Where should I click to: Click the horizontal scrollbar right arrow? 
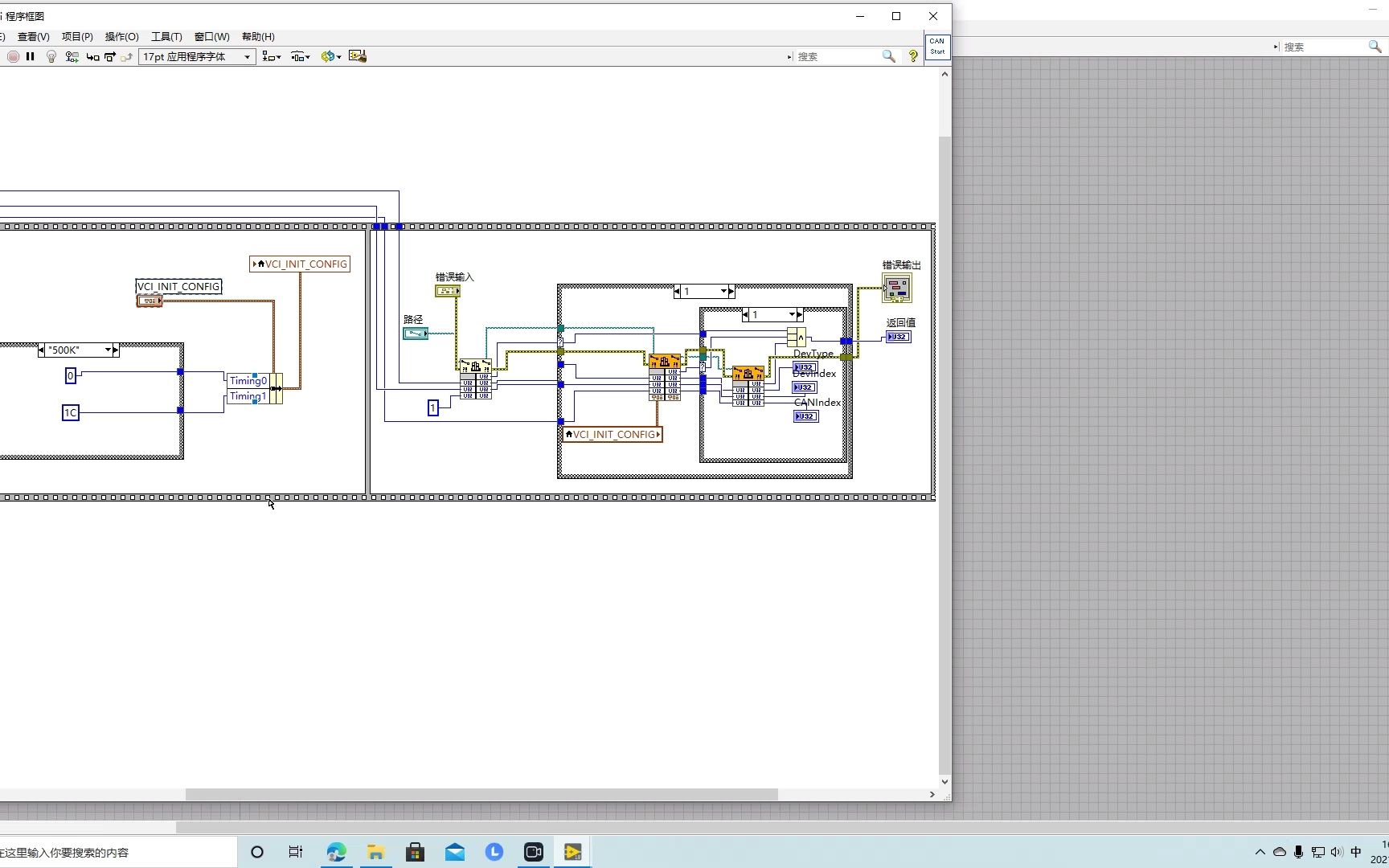tap(932, 794)
